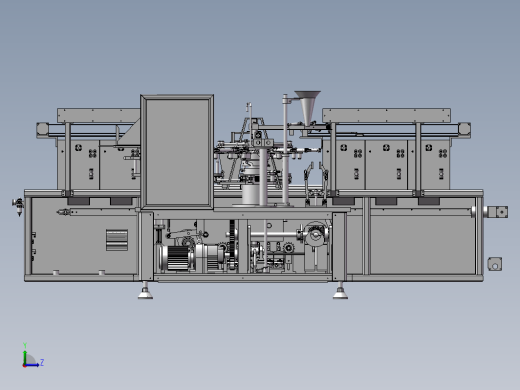Select the large upright cabinet door panel

177,152
